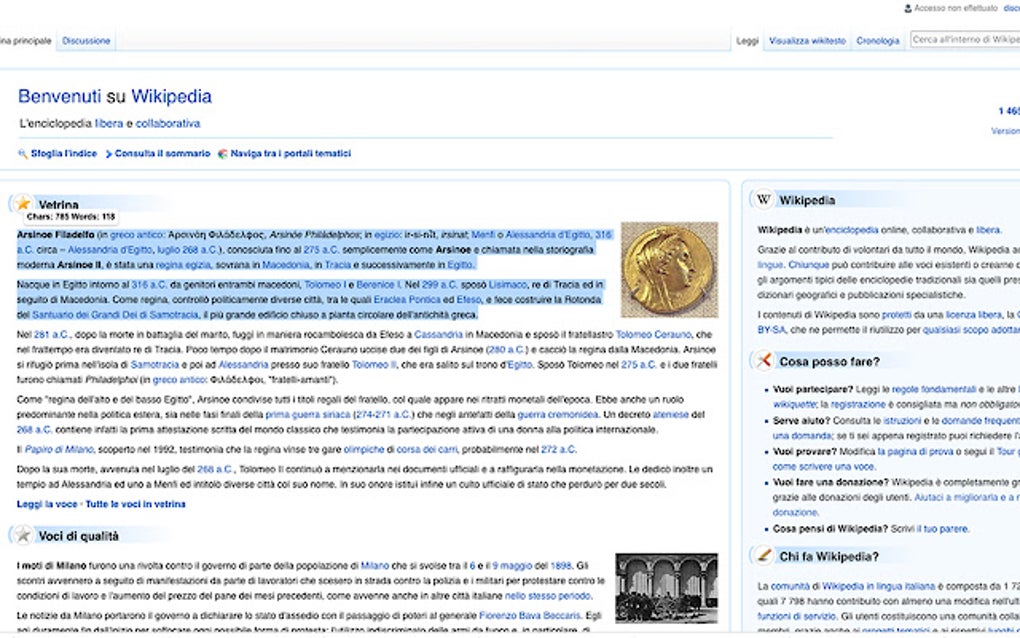The width and height of the screenshot is (1020, 638).
Task: Click the Tolomeo Cerauno link
Action: click(x=654, y=334)
